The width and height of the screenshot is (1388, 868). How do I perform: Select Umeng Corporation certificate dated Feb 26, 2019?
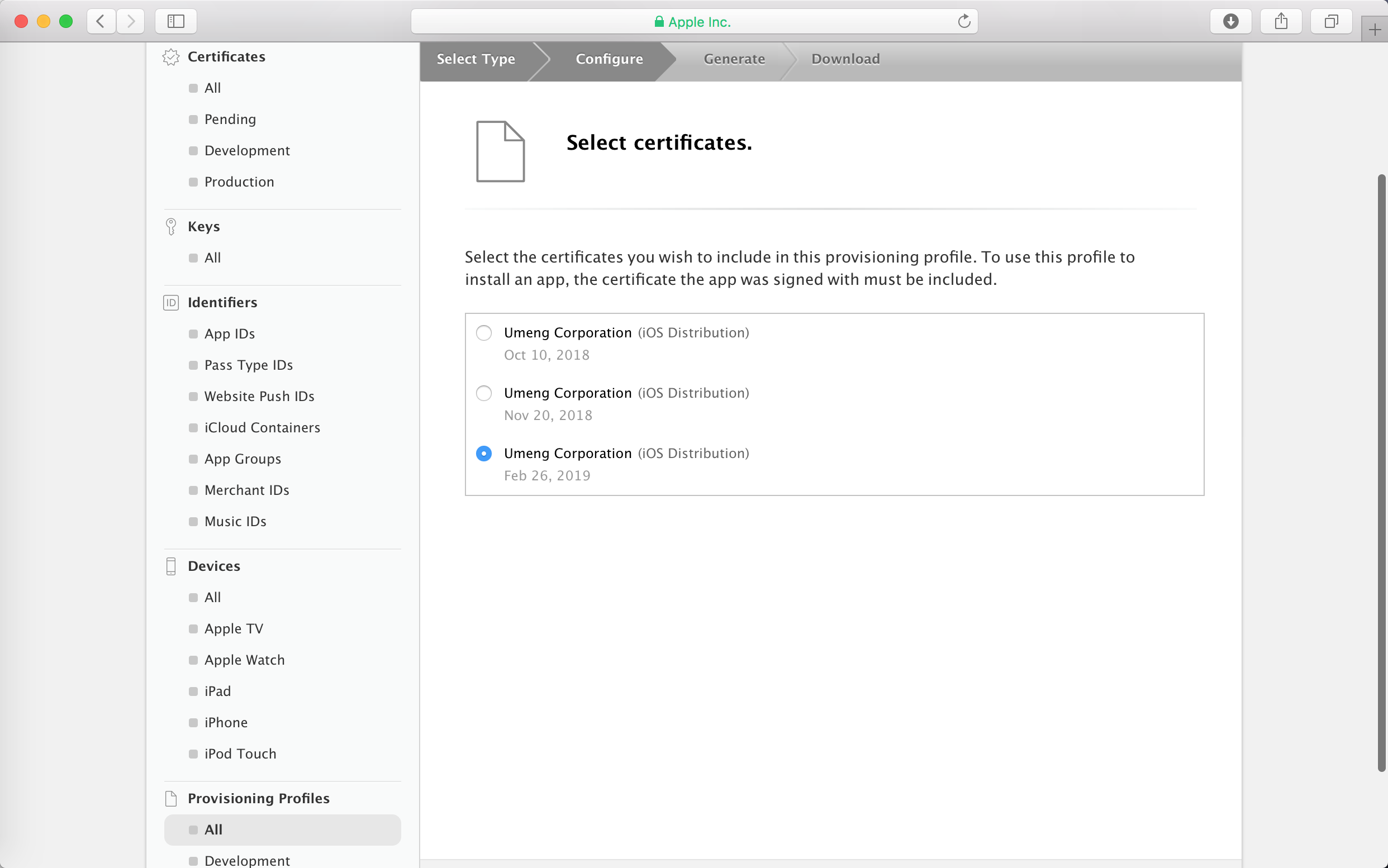pos(483,454)
